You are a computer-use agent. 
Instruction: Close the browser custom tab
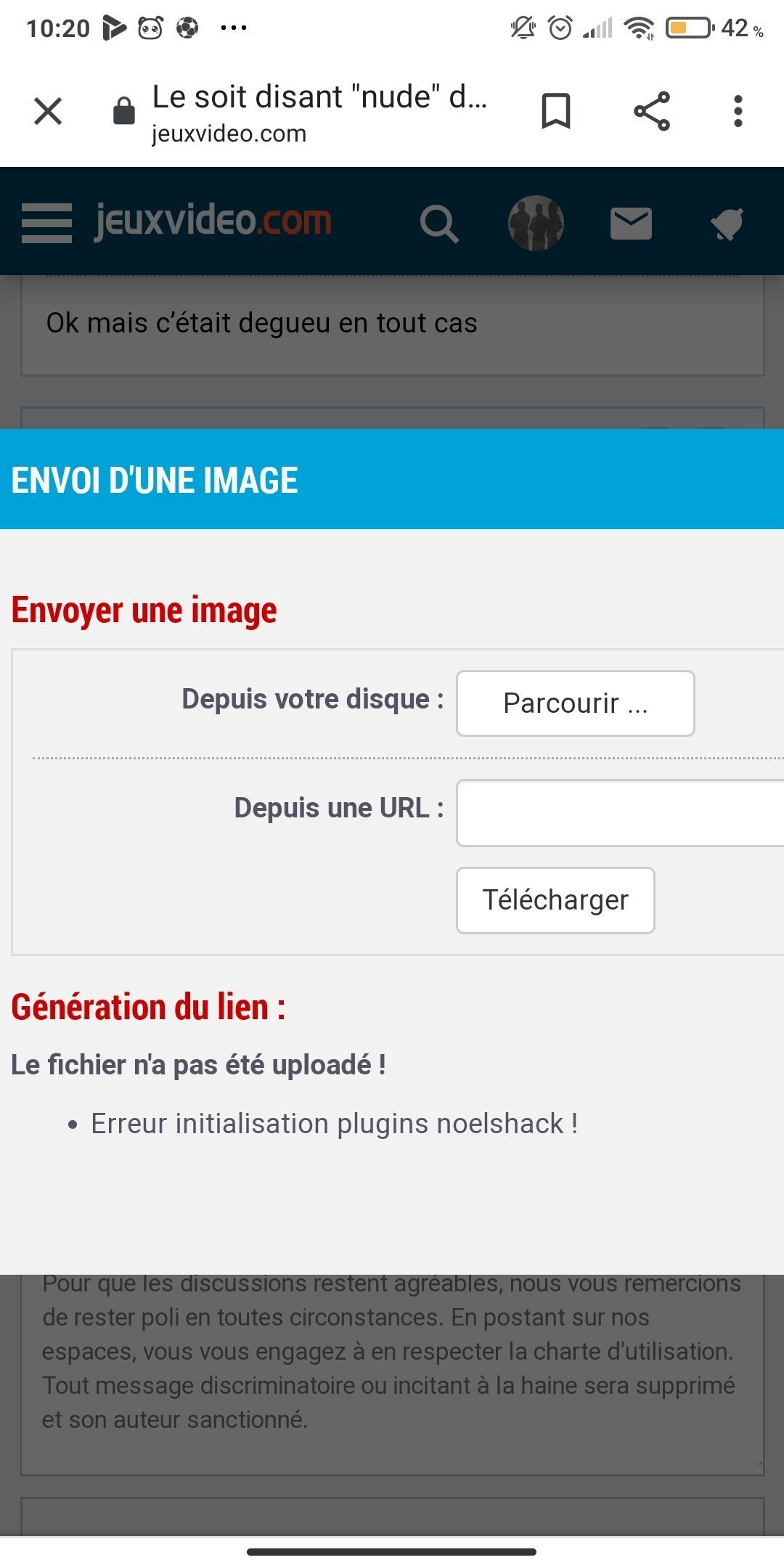pyautogui.click(x=48, y=112)
